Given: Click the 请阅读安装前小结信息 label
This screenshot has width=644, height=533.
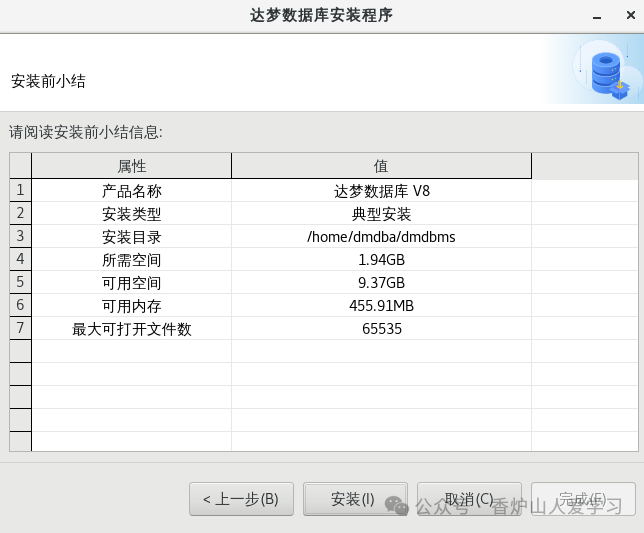Looking at the screenshot, I should click(x=86, y=132).
